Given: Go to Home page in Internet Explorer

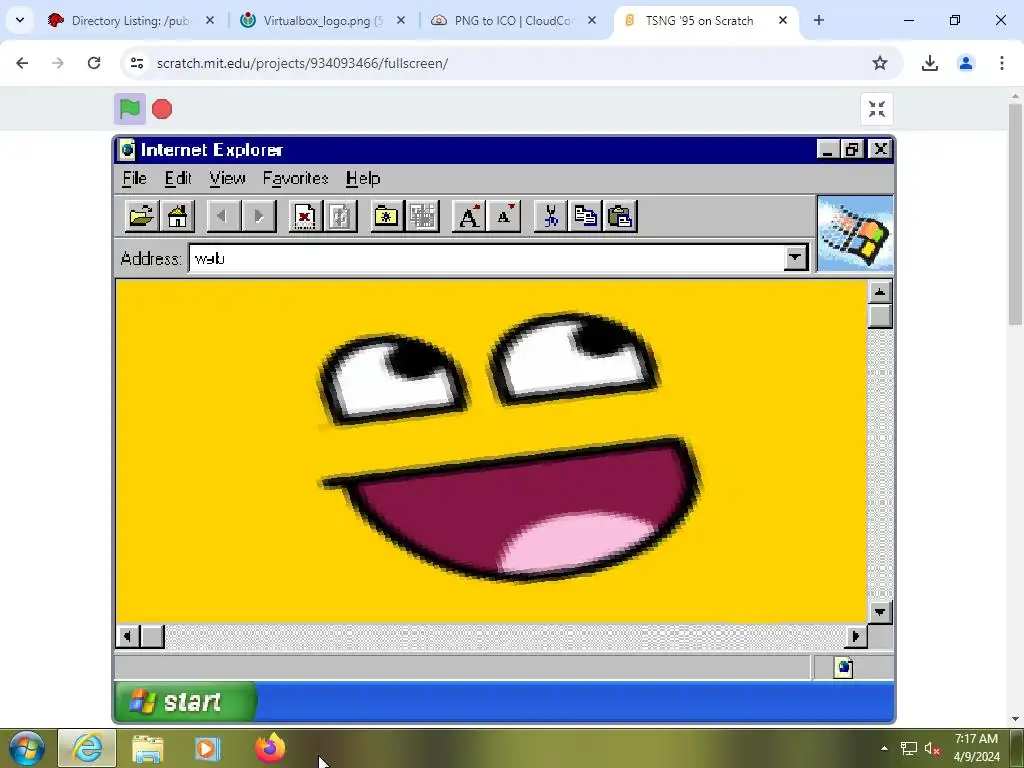Looking at the screenshot, I should click(x=177, y=216).
